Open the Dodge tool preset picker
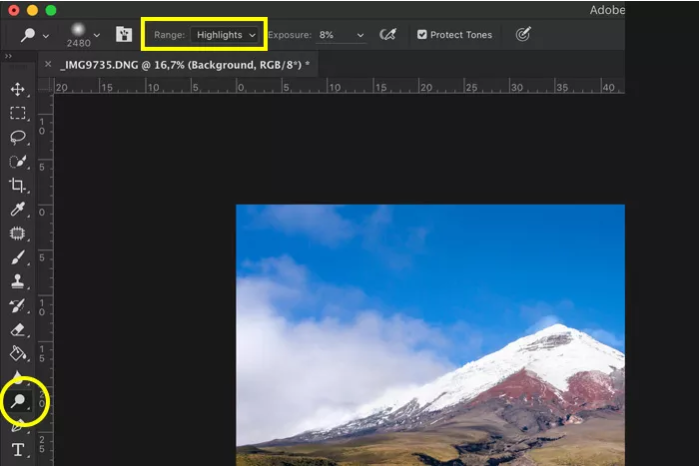Viewport: 699px width, 467px height. pos(34,35)
